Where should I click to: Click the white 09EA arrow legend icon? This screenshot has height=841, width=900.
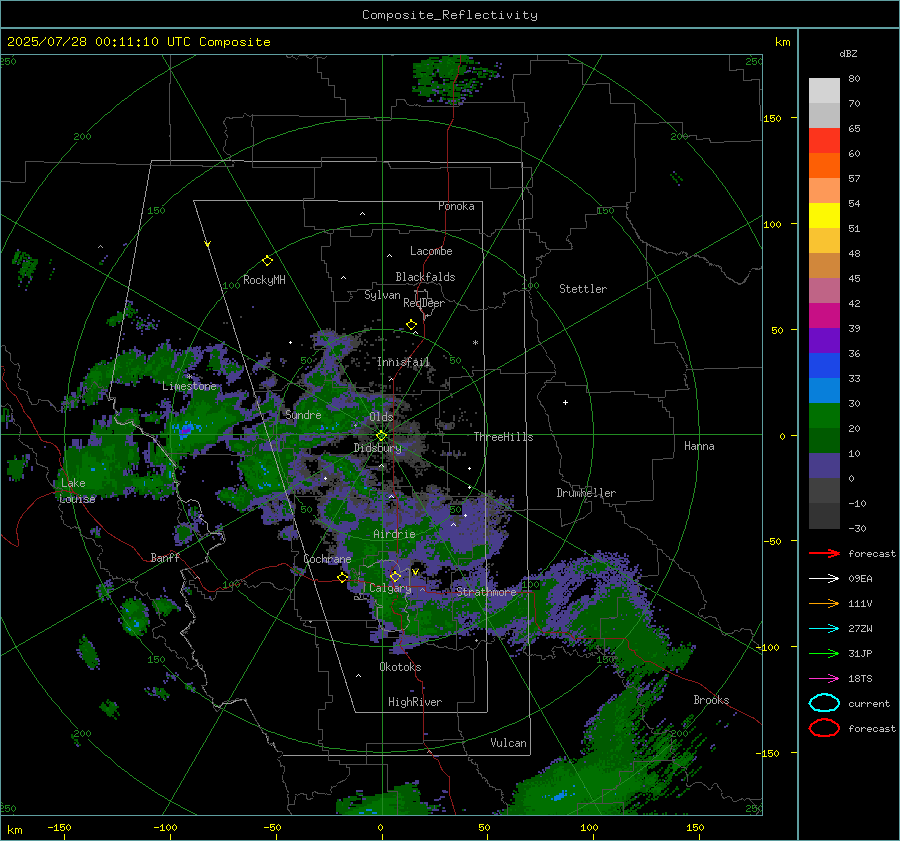click(x=824, y=579)
